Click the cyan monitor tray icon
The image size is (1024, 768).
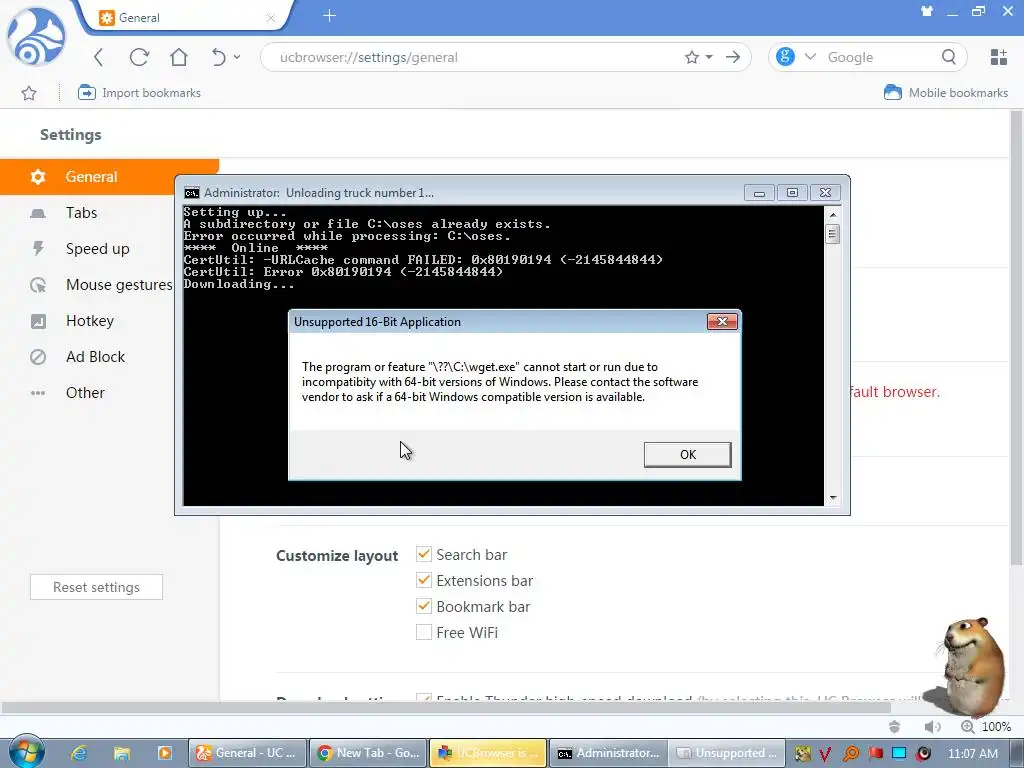point(899,754)
